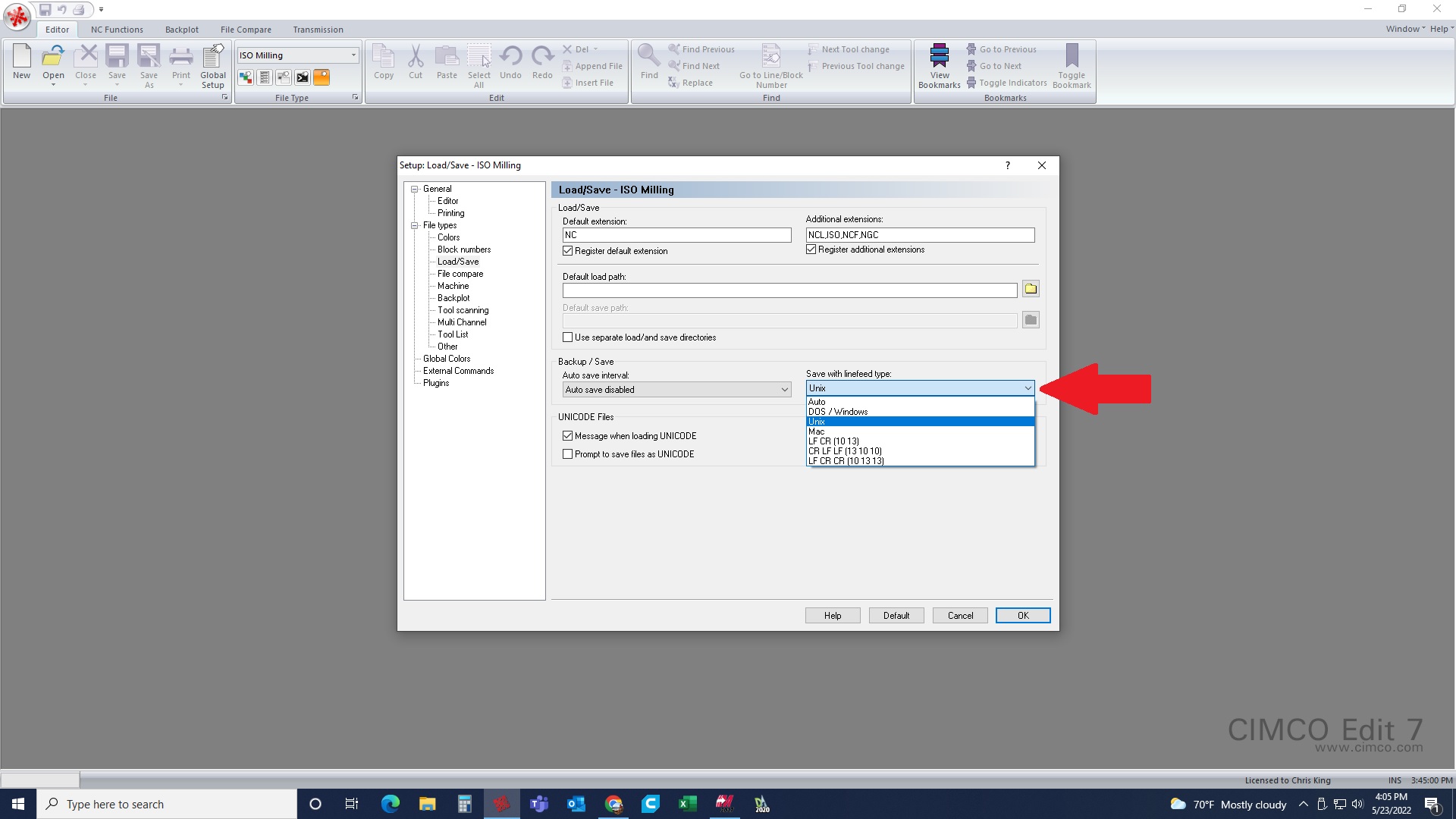Click the Redo arrow icon

click(543, 62)
